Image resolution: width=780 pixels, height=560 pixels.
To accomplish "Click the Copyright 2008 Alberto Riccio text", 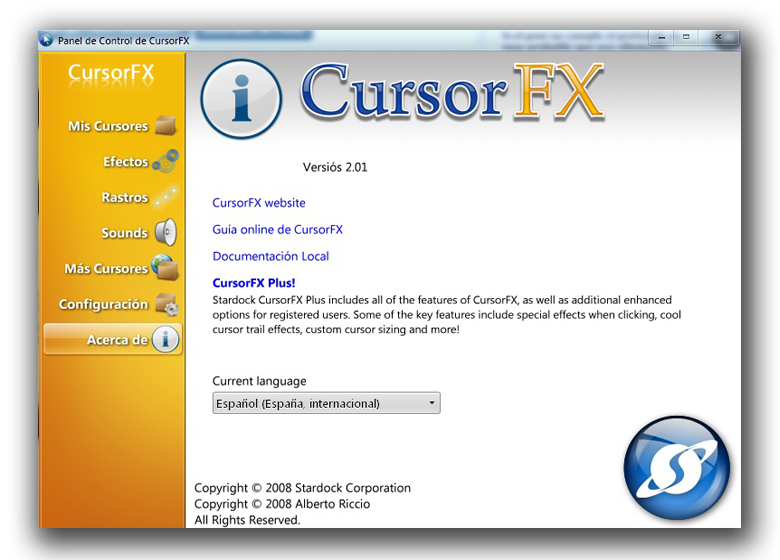I will [x=282, y=504].
